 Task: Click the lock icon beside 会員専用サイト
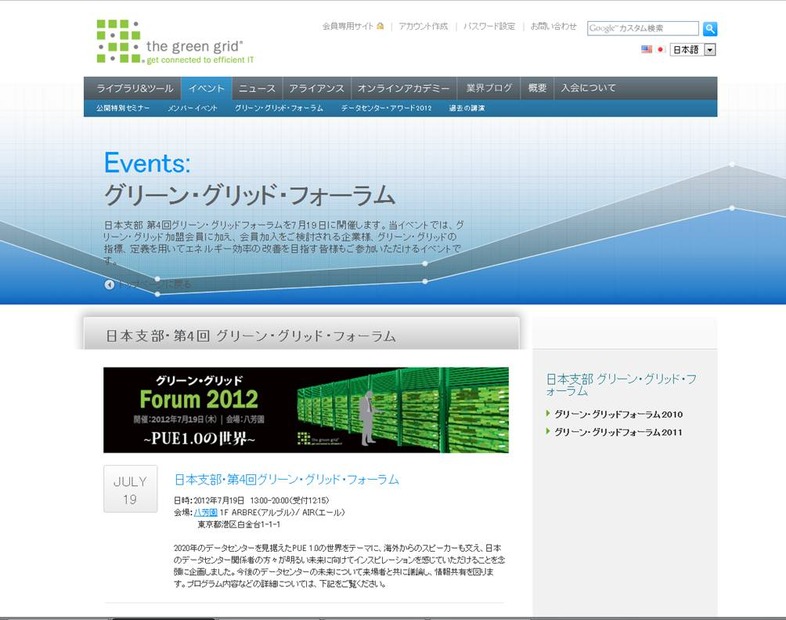coord(380,26)
